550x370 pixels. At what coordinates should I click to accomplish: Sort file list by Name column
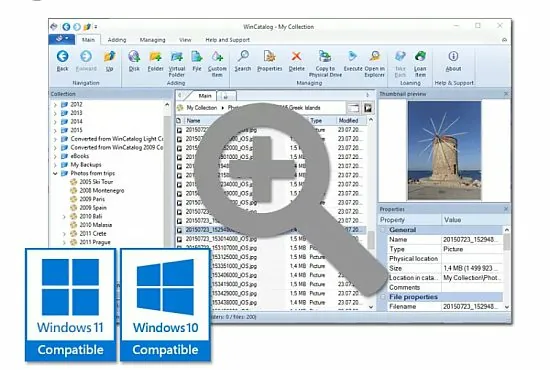(x=193, y=121)
